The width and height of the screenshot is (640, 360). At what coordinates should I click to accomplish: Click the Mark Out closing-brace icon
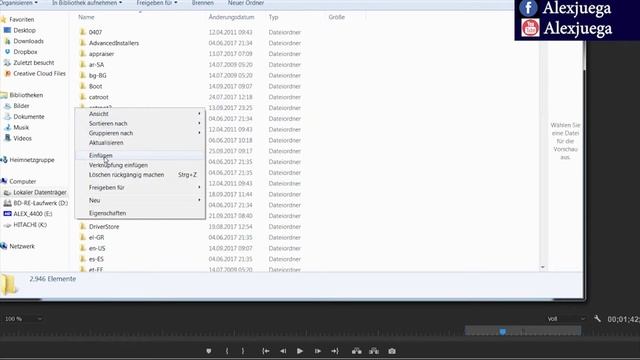243,351
